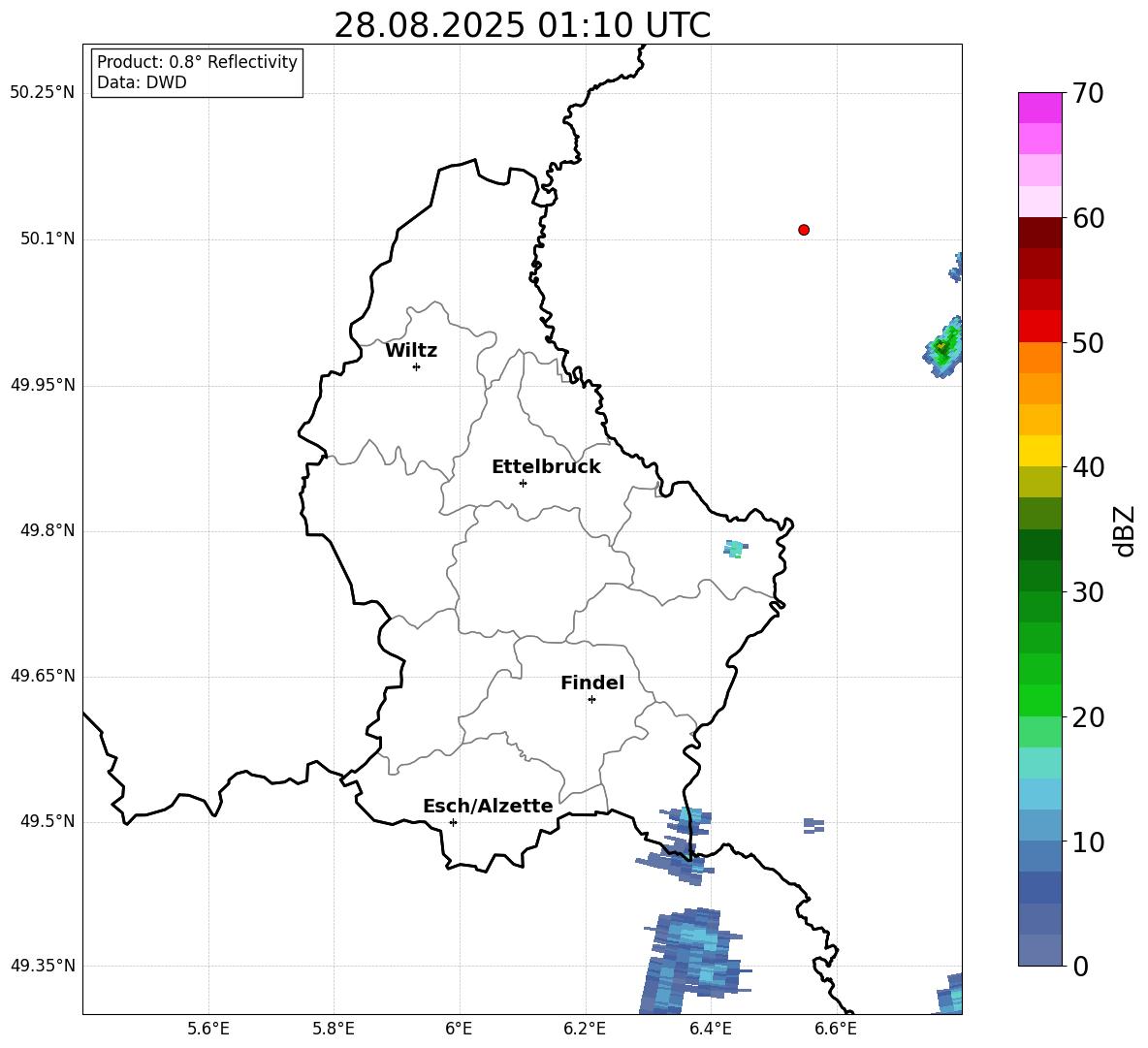Click the small cyan echo inside eastern Luxembourg
The image size is (1148, 1048).
[x=736, y=549]
